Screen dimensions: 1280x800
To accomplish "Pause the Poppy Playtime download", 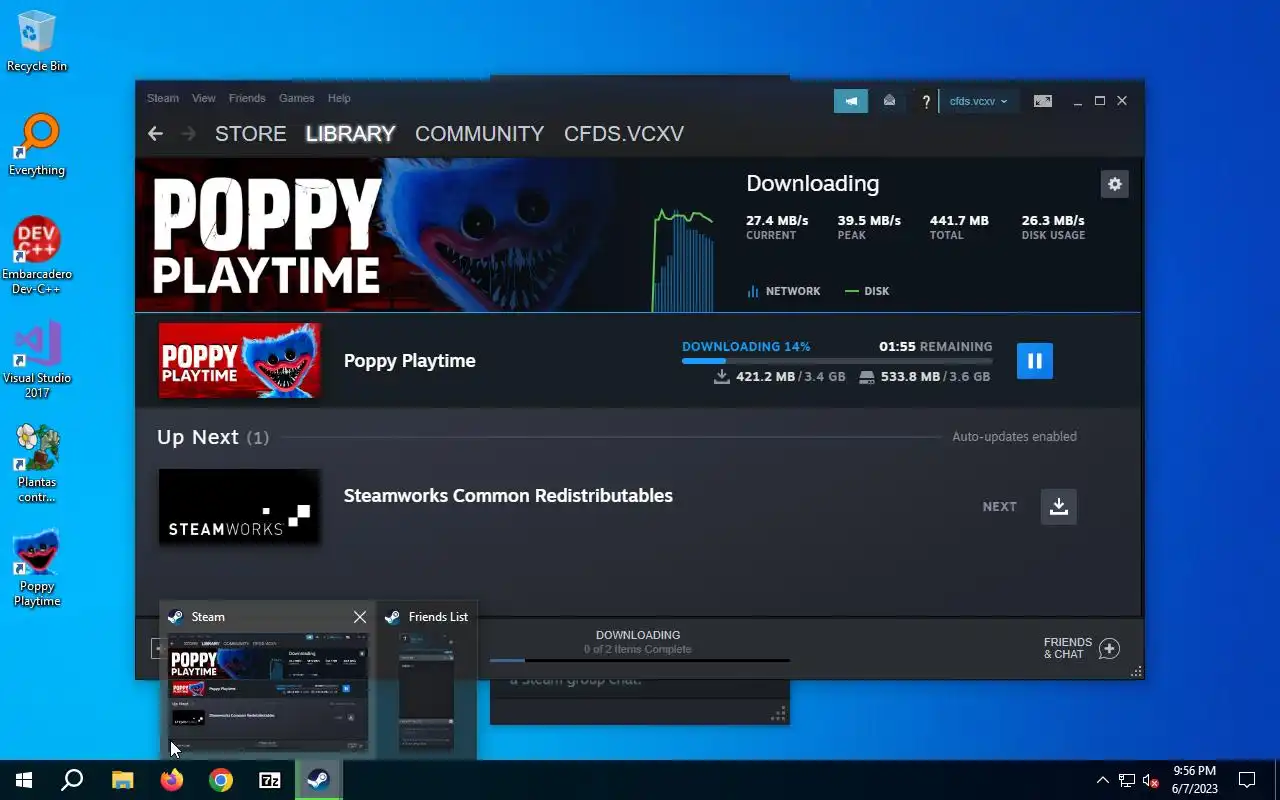I will pyautogui.click(x=1035, y=361).
